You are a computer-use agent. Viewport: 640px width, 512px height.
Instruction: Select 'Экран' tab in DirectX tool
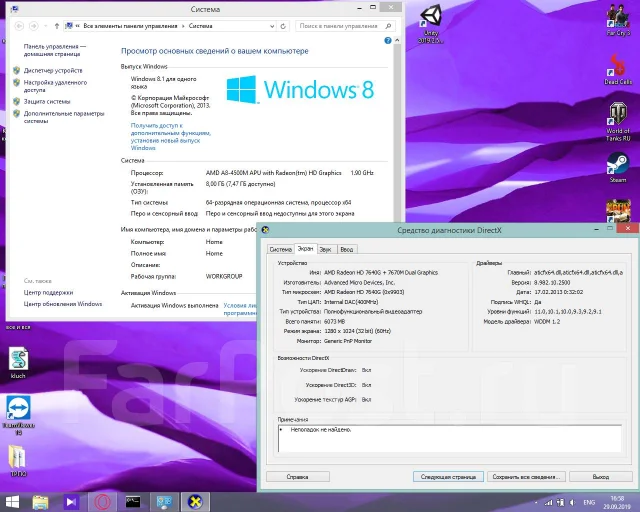pos(305,248)
